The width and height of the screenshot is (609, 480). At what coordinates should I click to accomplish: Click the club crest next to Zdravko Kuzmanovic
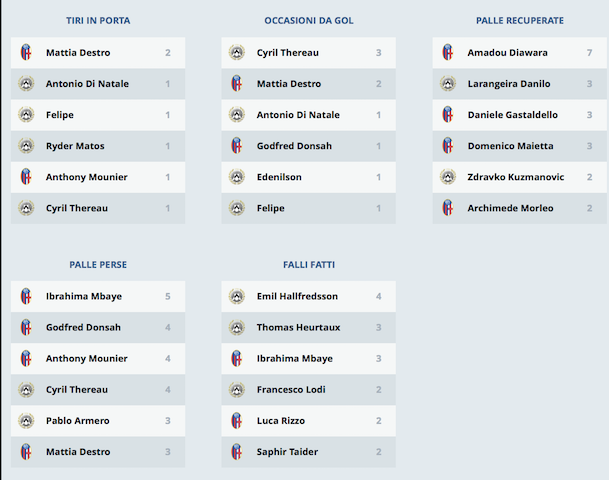pyautogui.click(x=448, y=177)
